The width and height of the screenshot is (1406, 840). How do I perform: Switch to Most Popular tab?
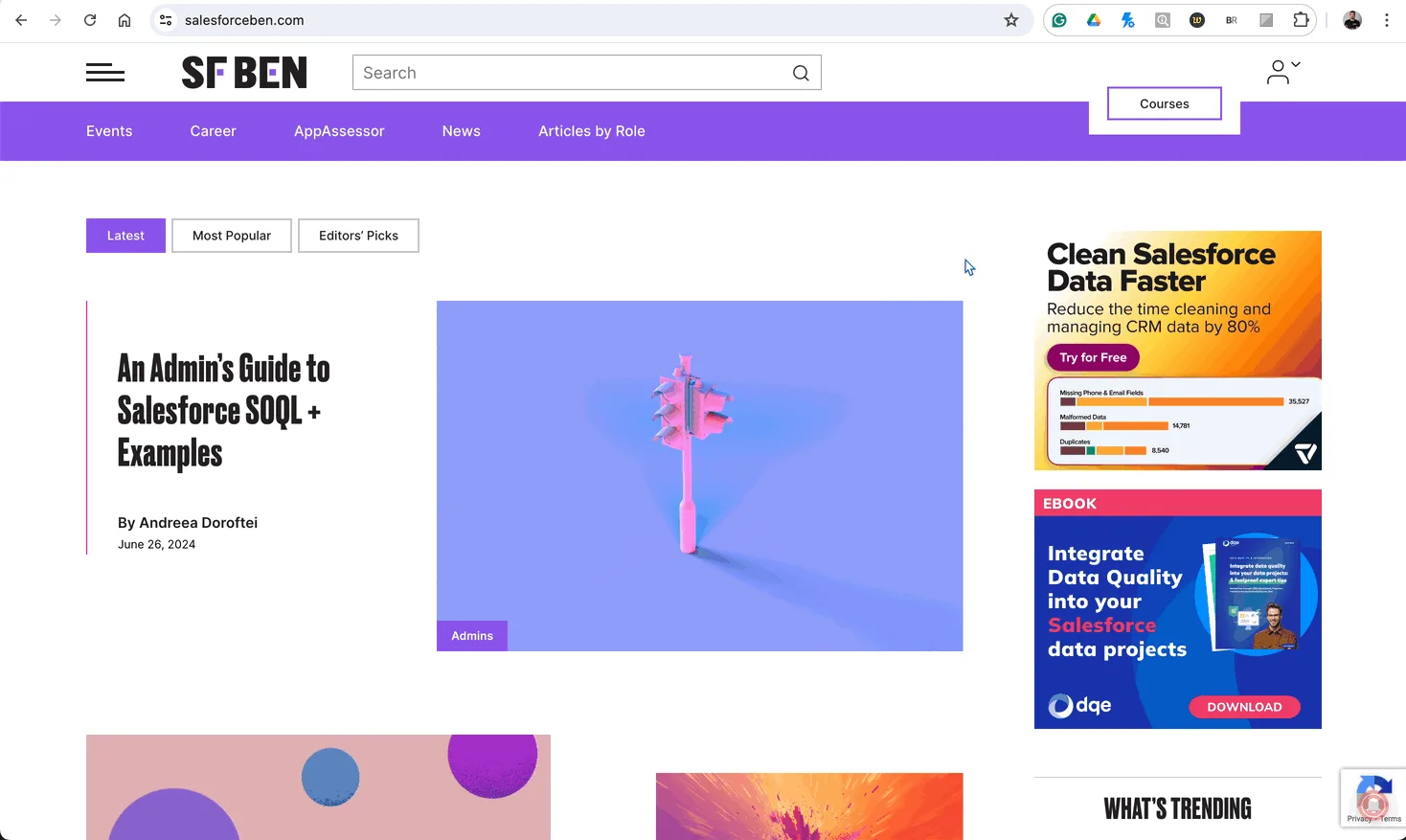232,236
